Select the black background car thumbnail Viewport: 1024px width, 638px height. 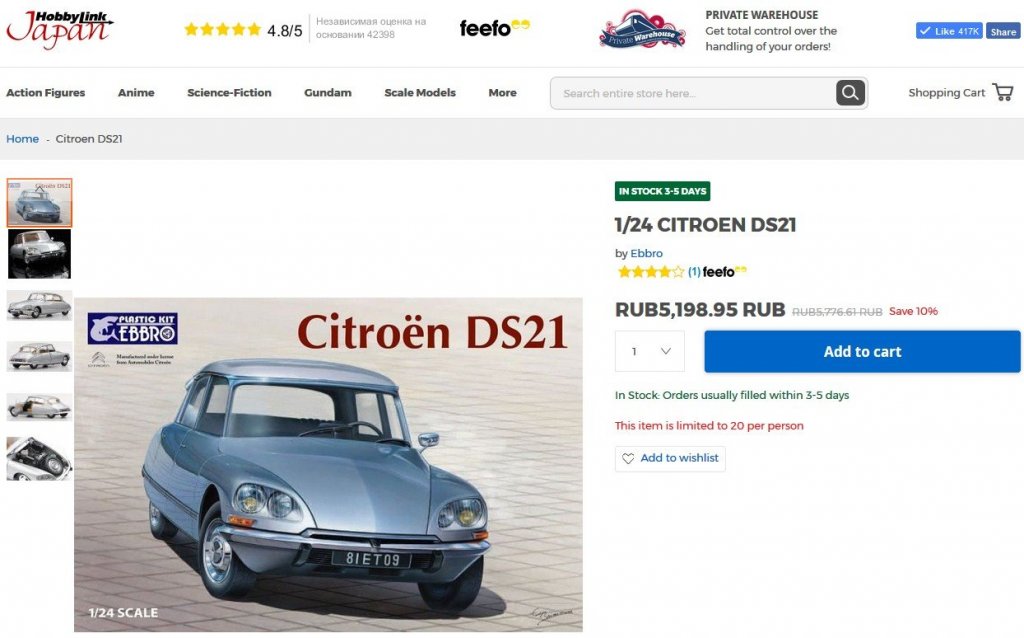pos(39,254)
